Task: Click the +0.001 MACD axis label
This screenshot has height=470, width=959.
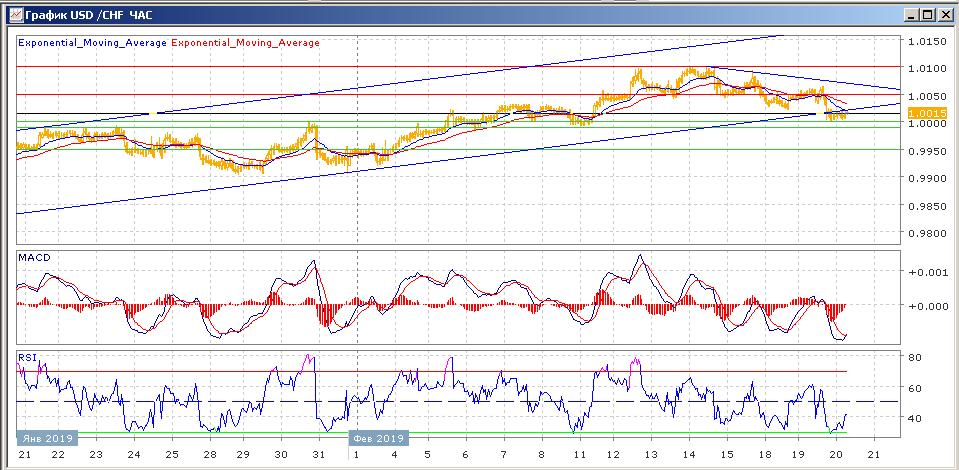Action: point(929,272)
